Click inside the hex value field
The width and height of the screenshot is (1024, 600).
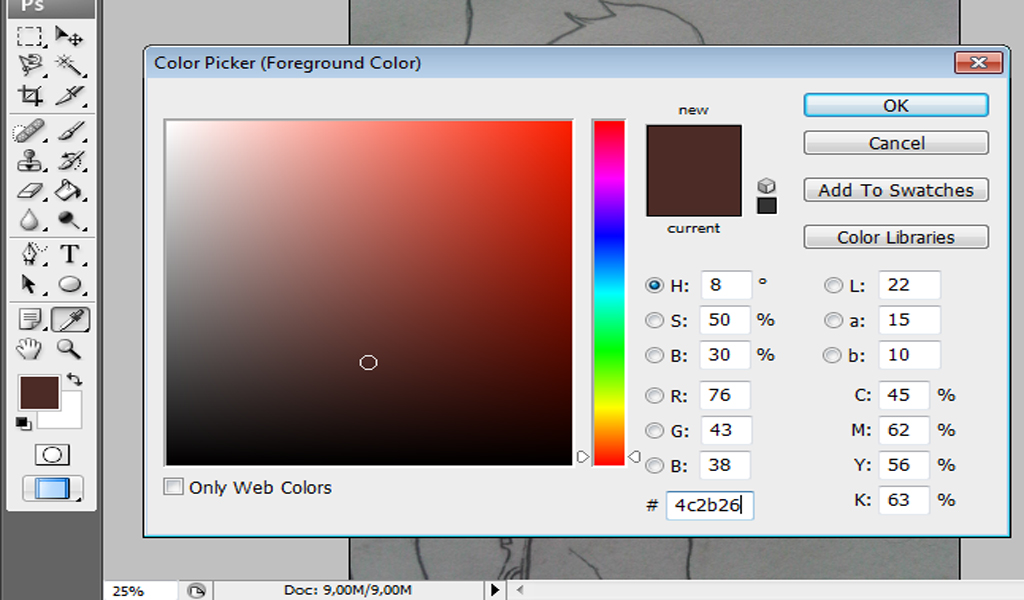point(710,506)
